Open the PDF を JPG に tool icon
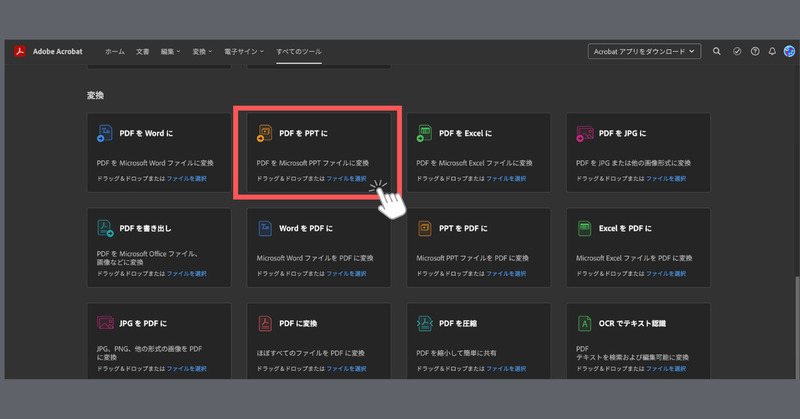The width and height of the screenshot is (800, 419). [x=585, y=133]
